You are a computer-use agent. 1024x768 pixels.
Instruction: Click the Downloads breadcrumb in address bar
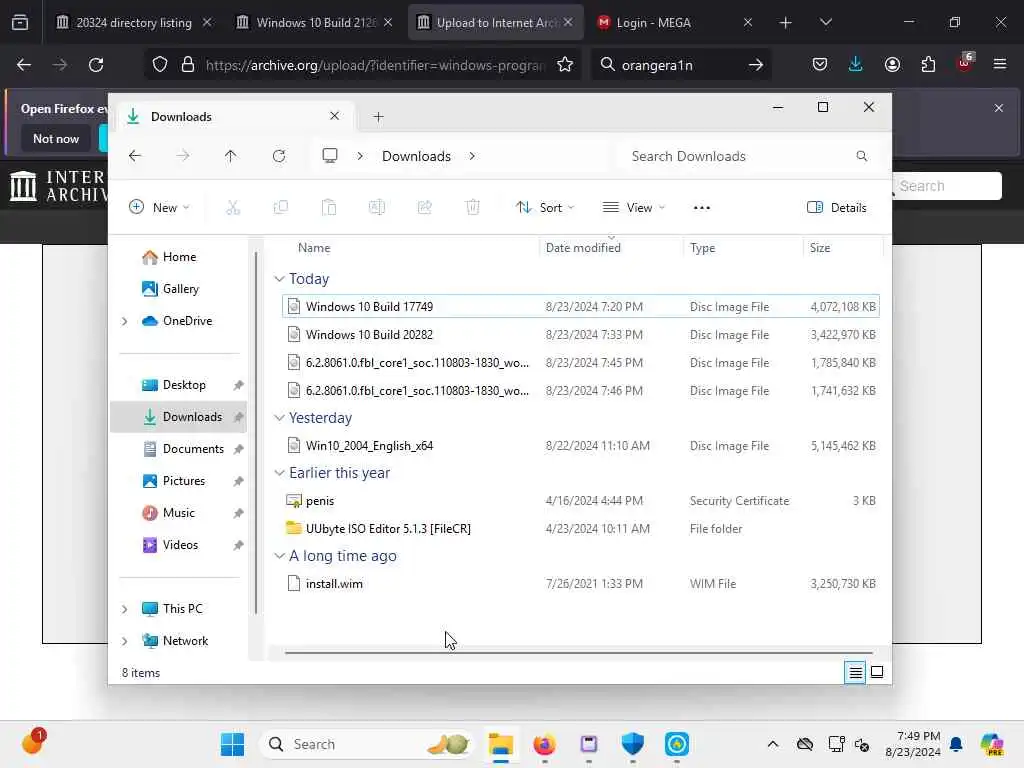[416, 156]
